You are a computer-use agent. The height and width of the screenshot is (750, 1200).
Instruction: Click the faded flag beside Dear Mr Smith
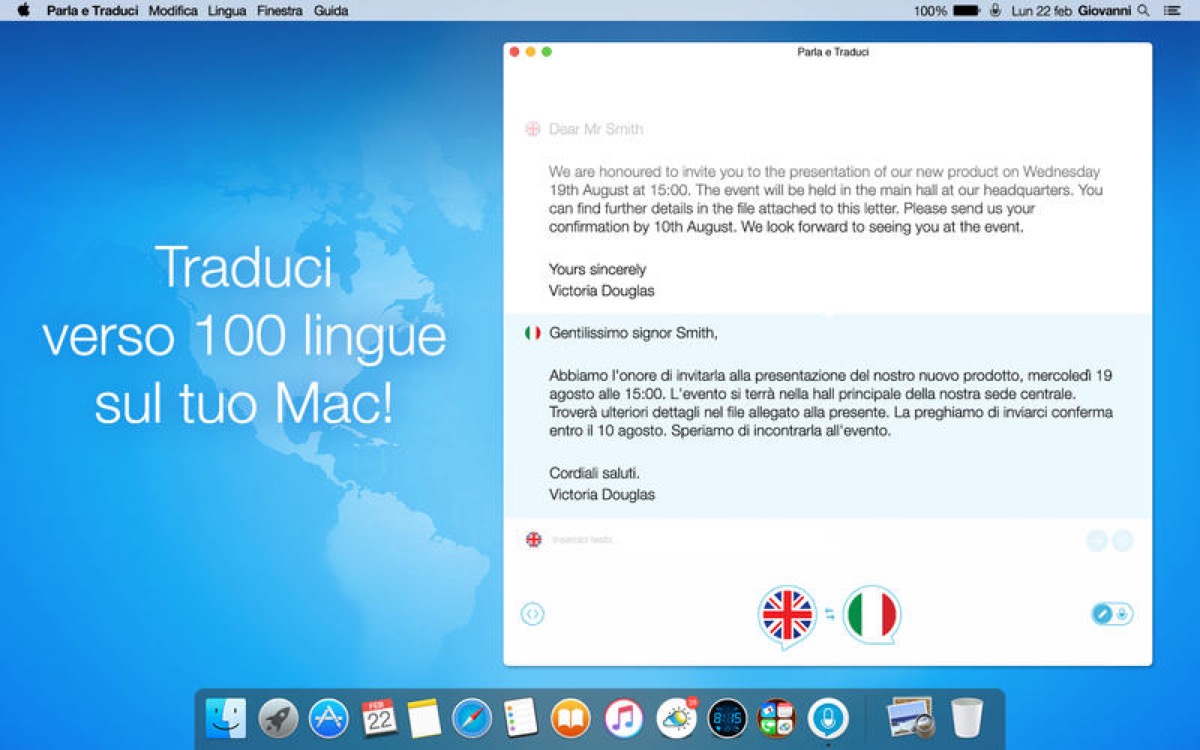533,129
